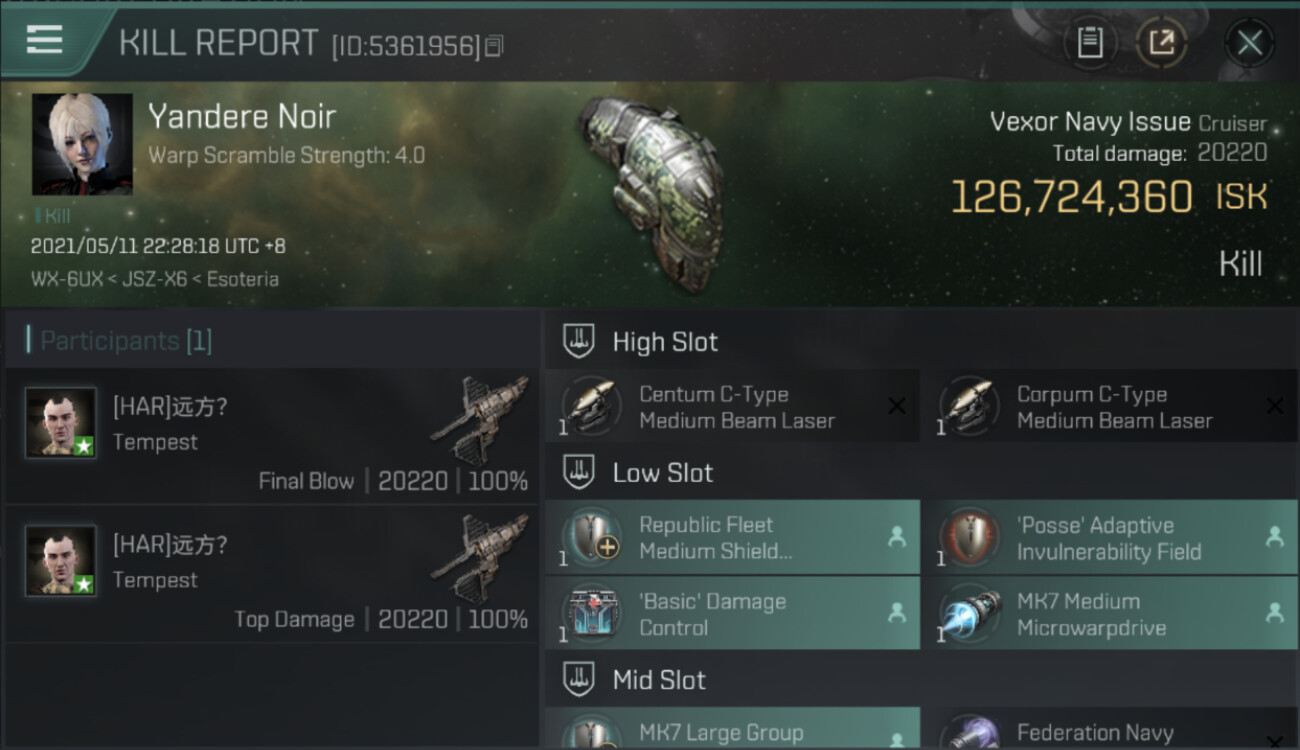
Task: Select Republic Fleet Medium Shield module
Action: [732, 537]
